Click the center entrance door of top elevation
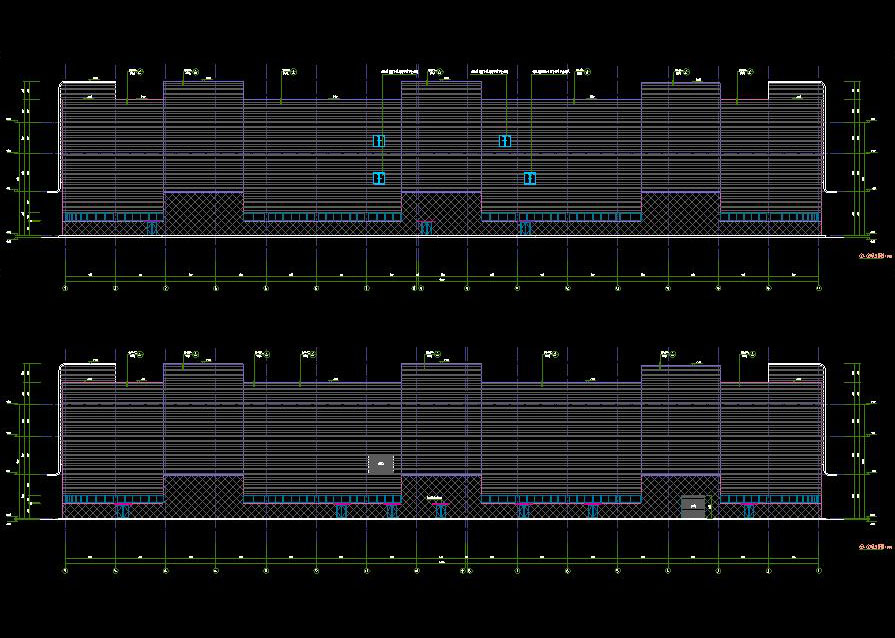The width and height of the screenshot is (895, 638). coord(426,228)
